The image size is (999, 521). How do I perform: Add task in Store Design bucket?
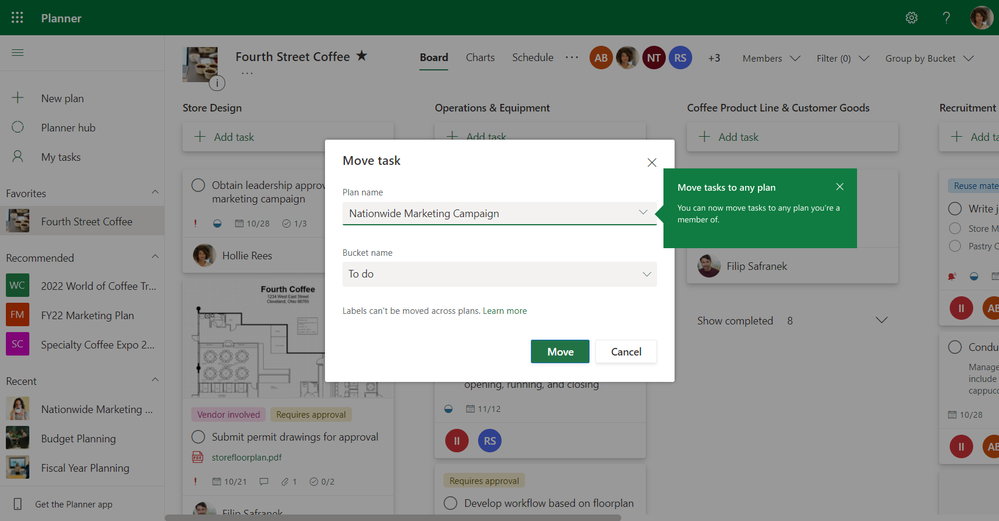[288, 137]
